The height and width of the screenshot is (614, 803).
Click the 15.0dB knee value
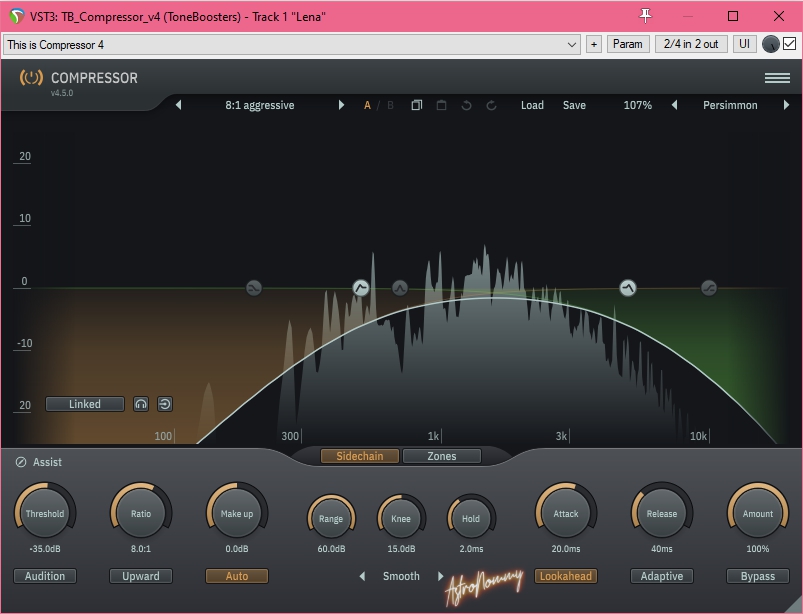(x=401, y=548)
